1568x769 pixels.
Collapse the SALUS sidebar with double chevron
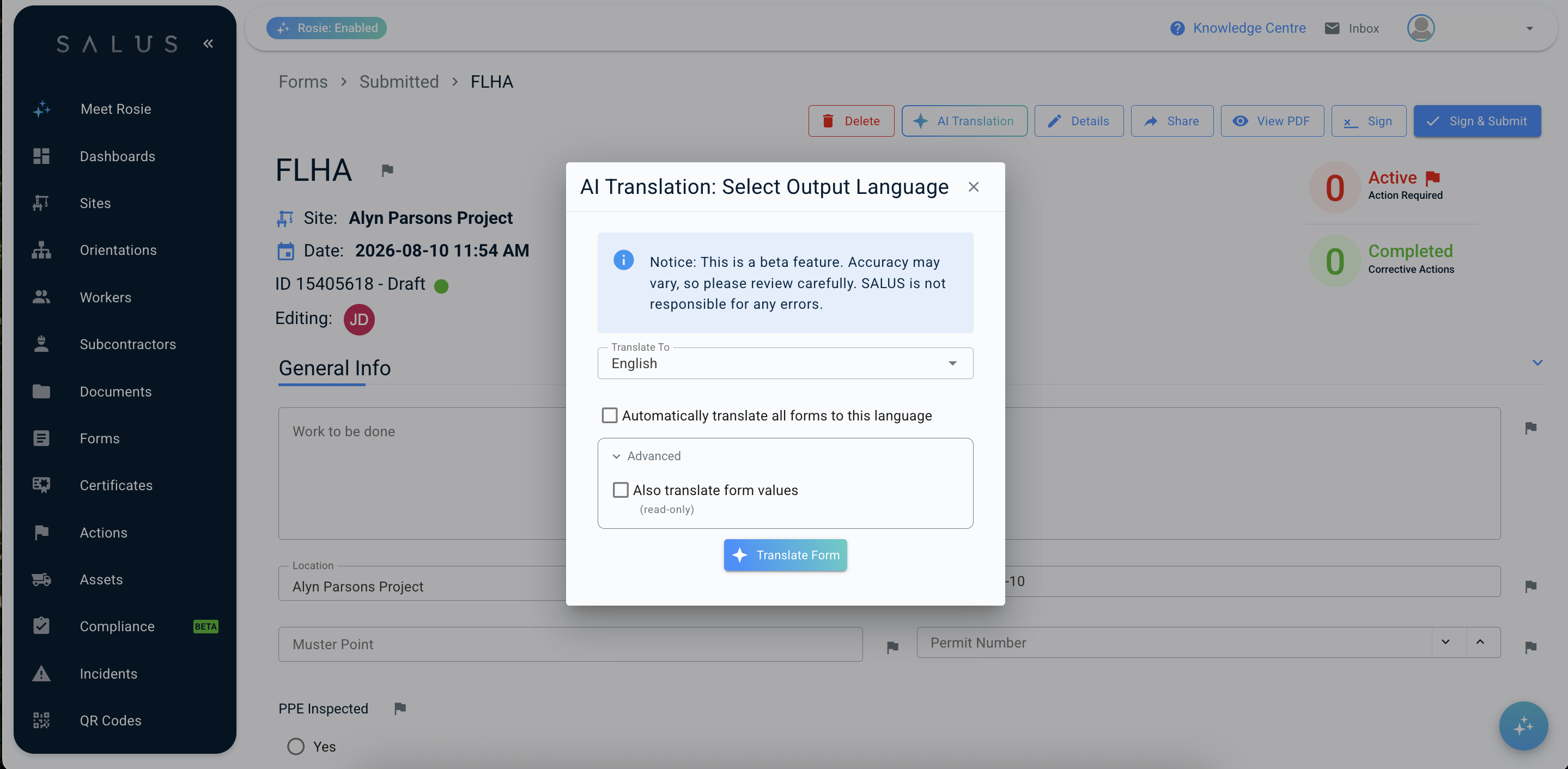coord(208,43)
